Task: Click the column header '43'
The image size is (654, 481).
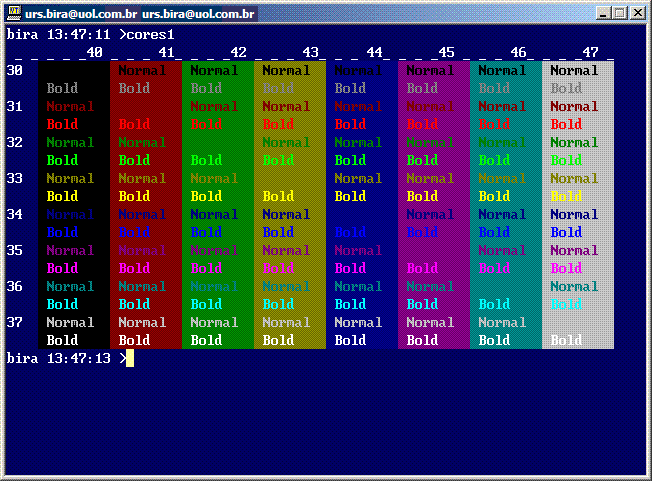Action: (311, 52)
